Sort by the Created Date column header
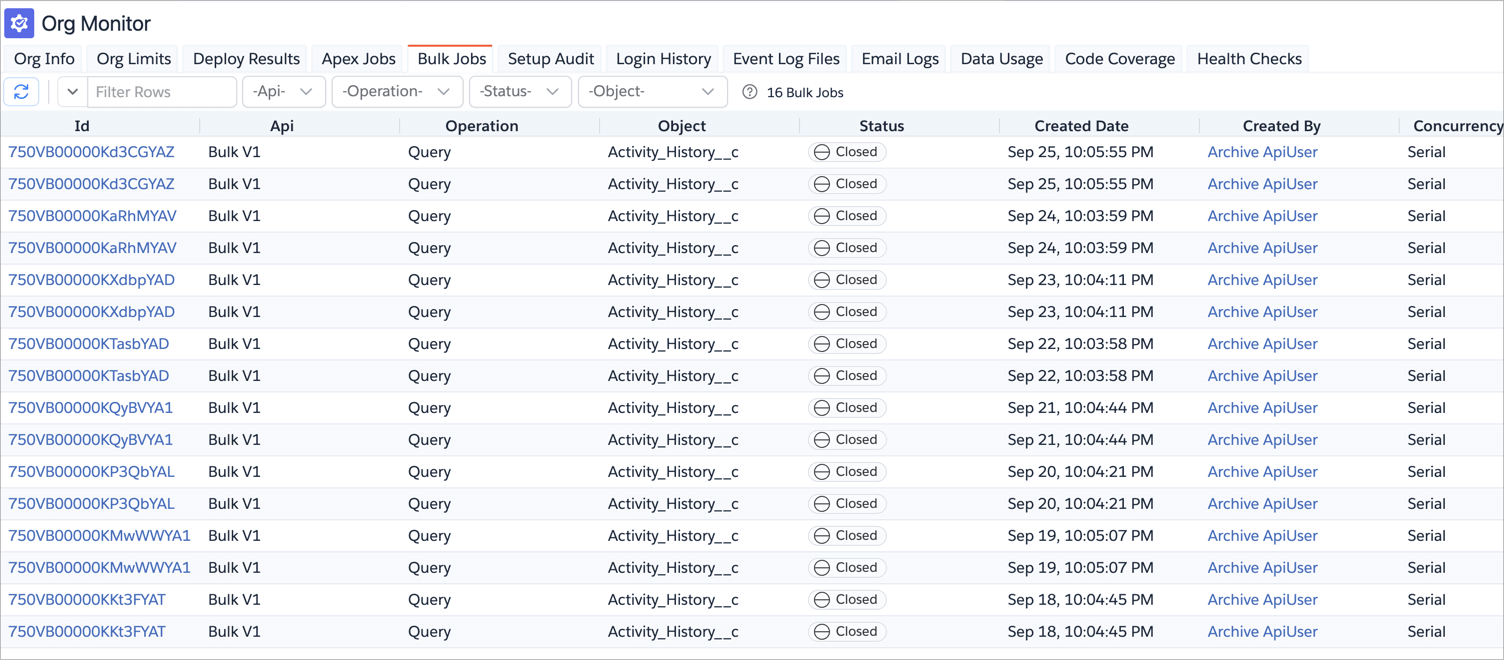This screenshot has height=660, width=1504. (1081, 126)
